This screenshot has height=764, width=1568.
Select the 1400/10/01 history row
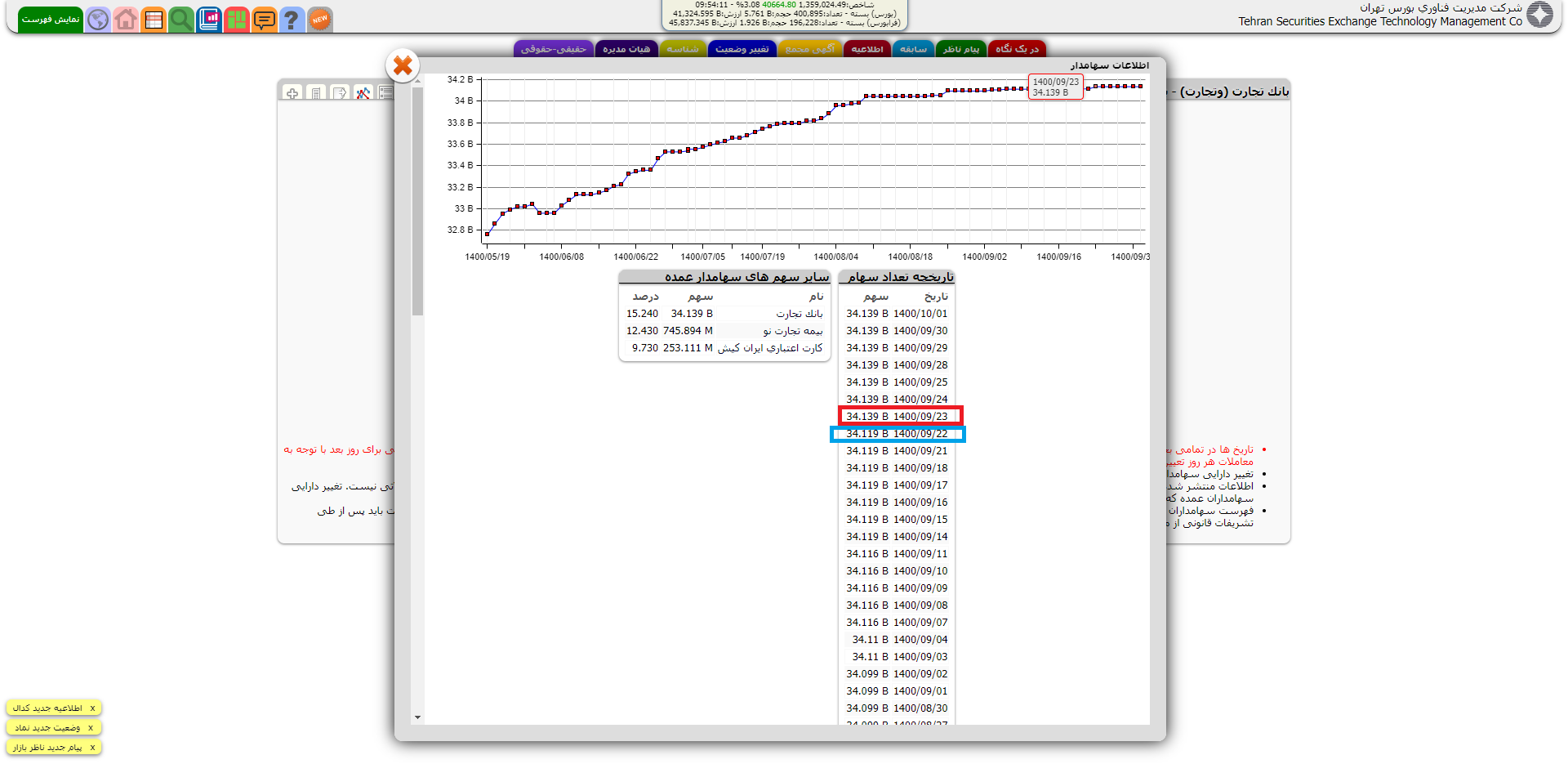(x=897, y=314)
